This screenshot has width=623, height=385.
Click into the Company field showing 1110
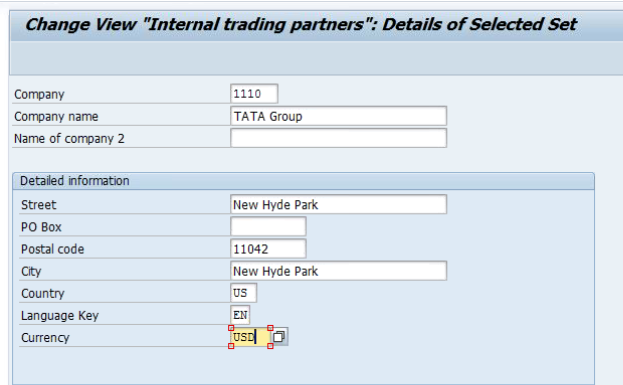point(254,94)
